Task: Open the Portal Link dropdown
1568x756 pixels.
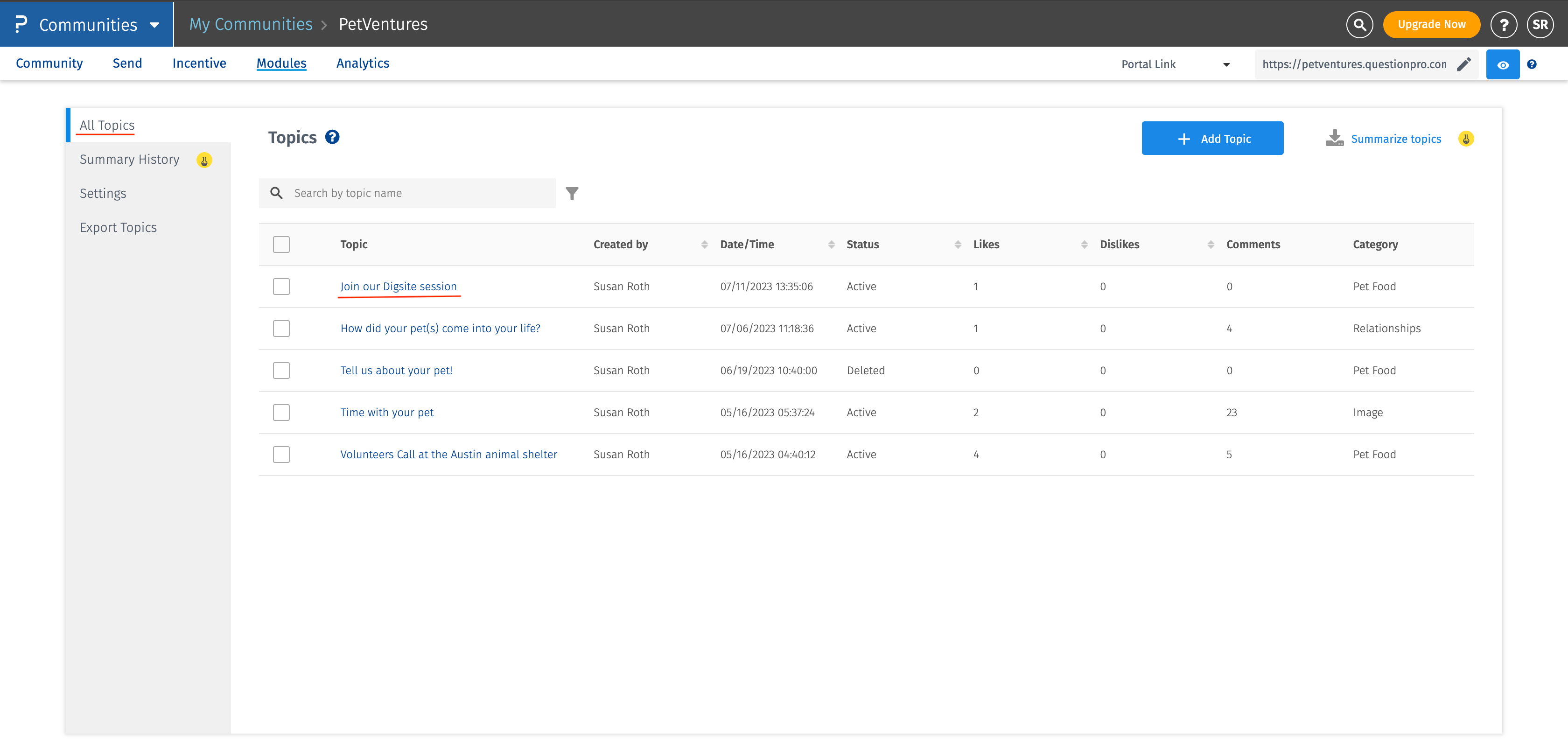Action: click(x=1175, y=64)
